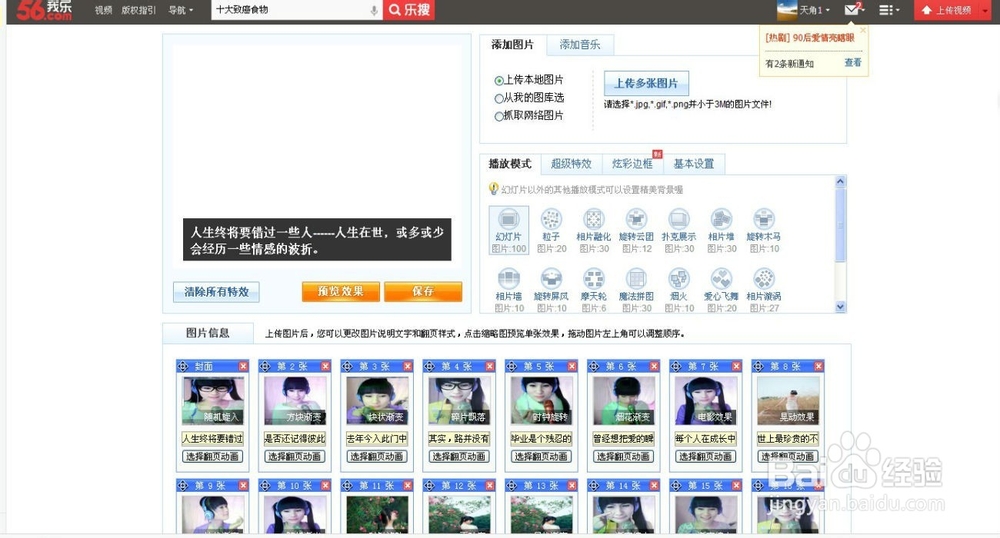Open 选择翻页动画 selector under 第 7 张

pyautogui.click(x=706, y=456)
